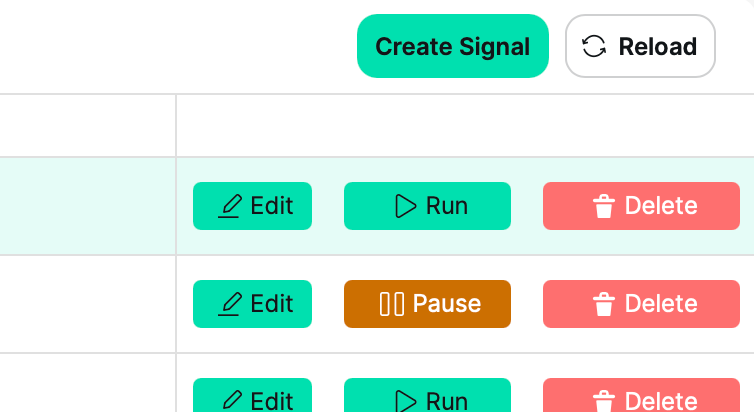Click the circular arrows reload icon

point(594,46)
